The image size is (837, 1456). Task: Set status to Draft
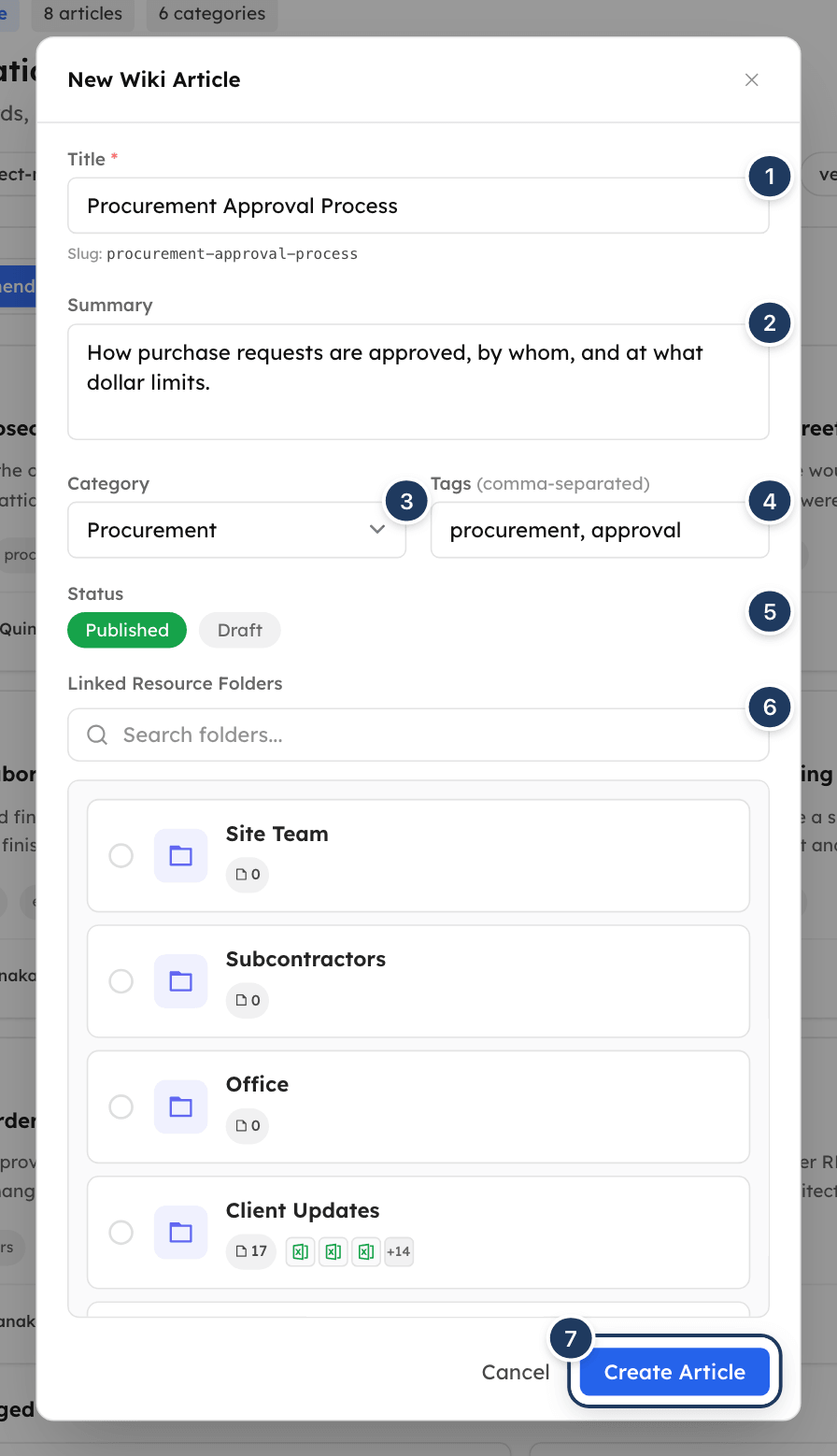(240, 630)
